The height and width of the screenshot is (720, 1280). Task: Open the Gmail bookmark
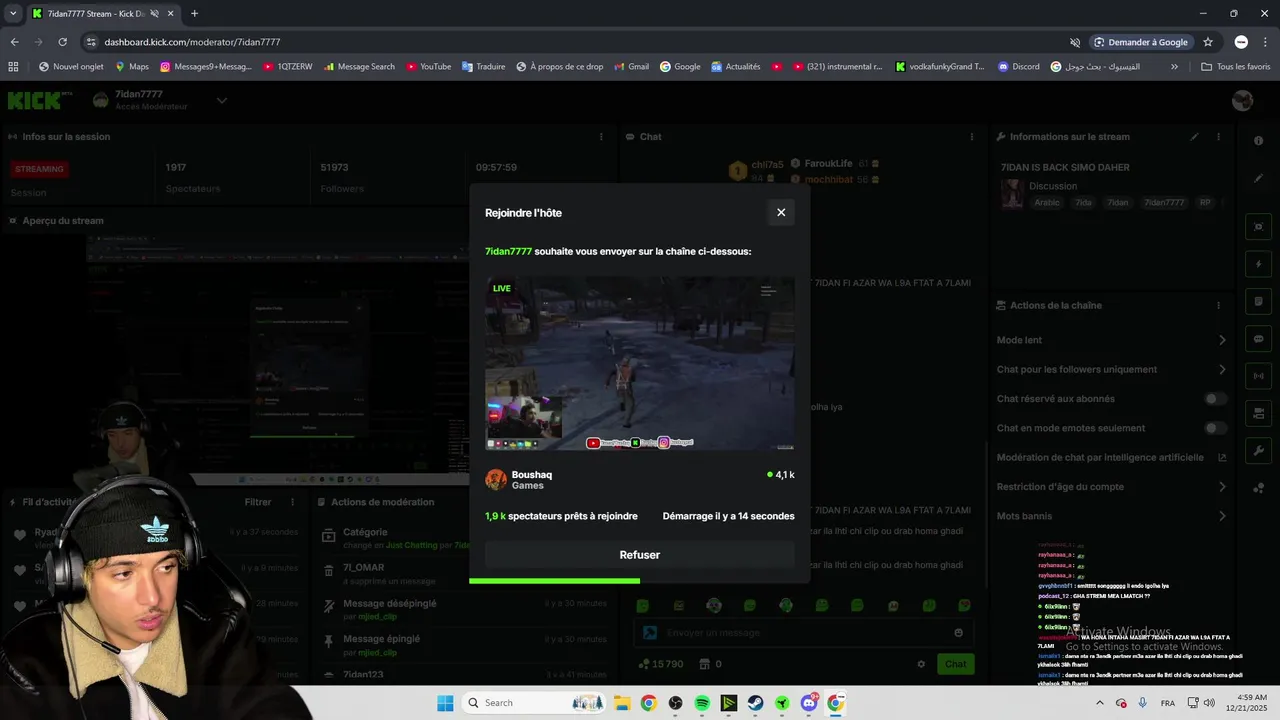click(x=631, y=67)
